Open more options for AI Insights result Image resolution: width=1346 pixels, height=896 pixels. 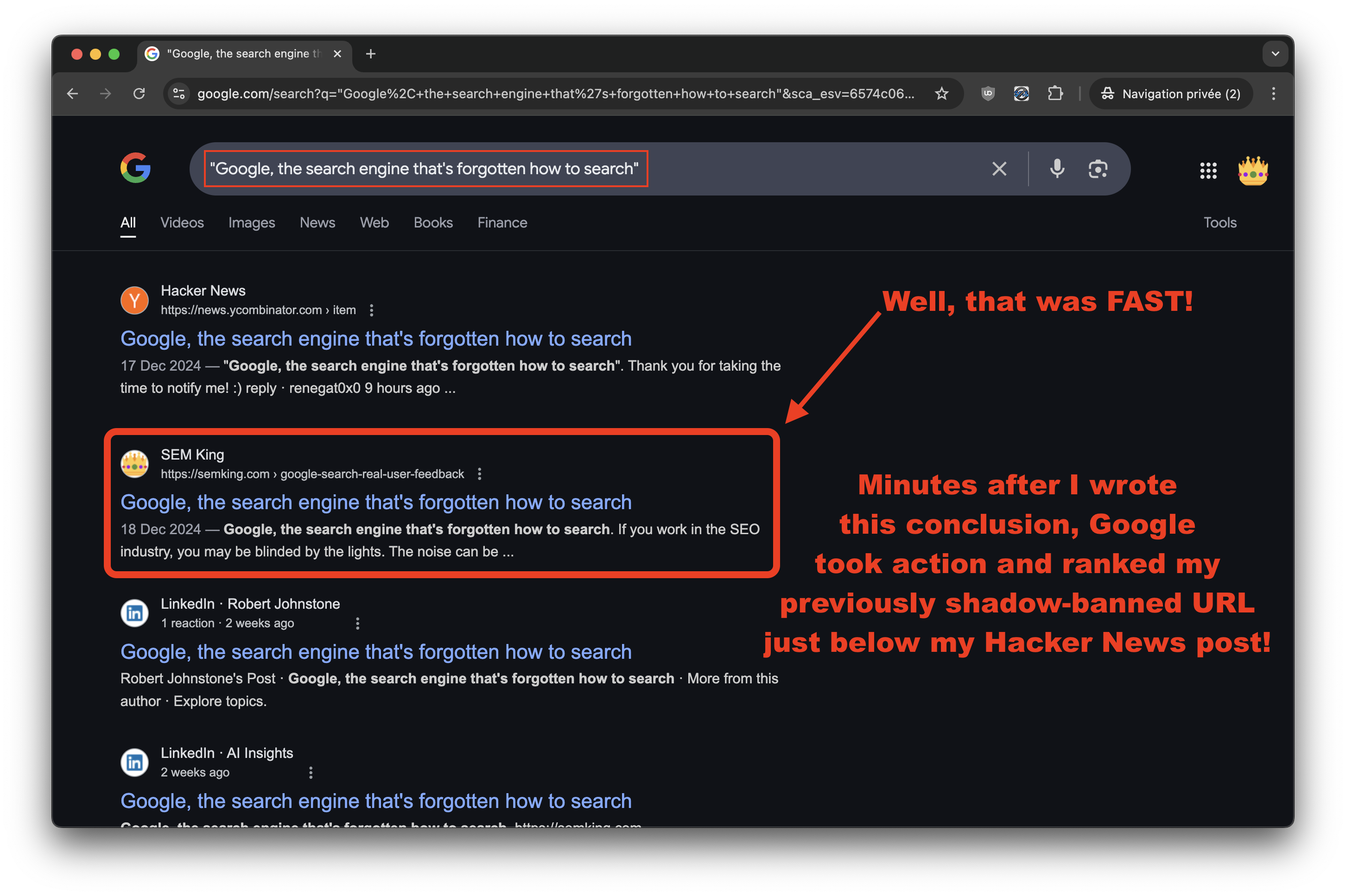point(311,773)
